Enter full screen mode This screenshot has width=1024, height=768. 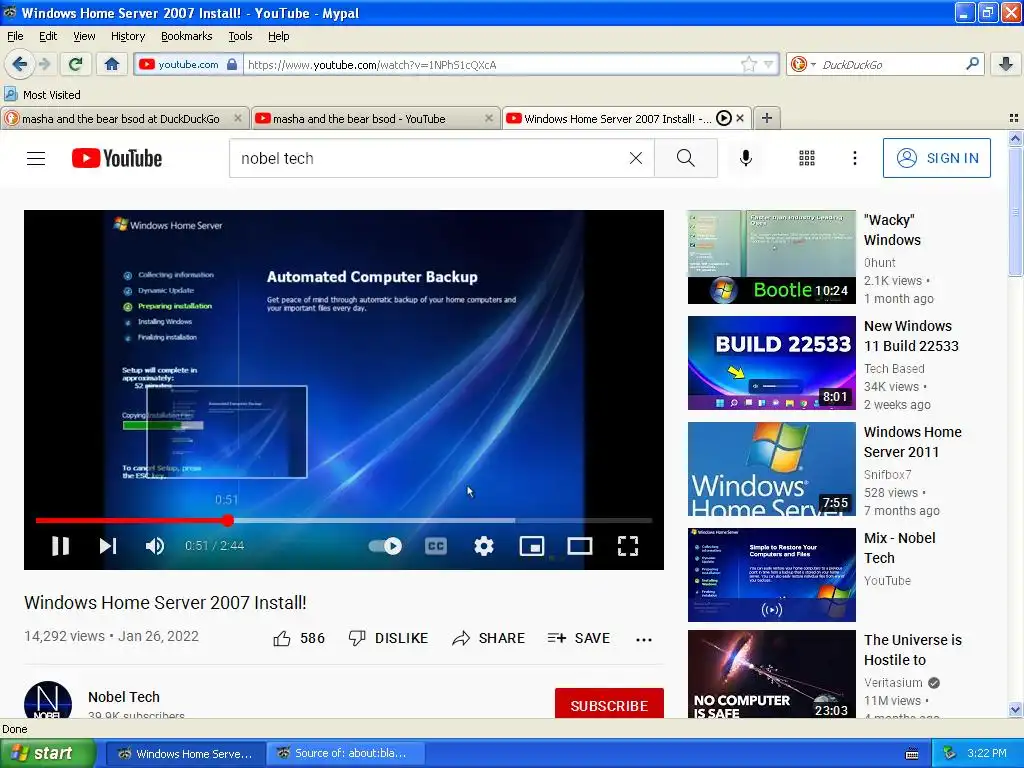(x=628, y=546)
